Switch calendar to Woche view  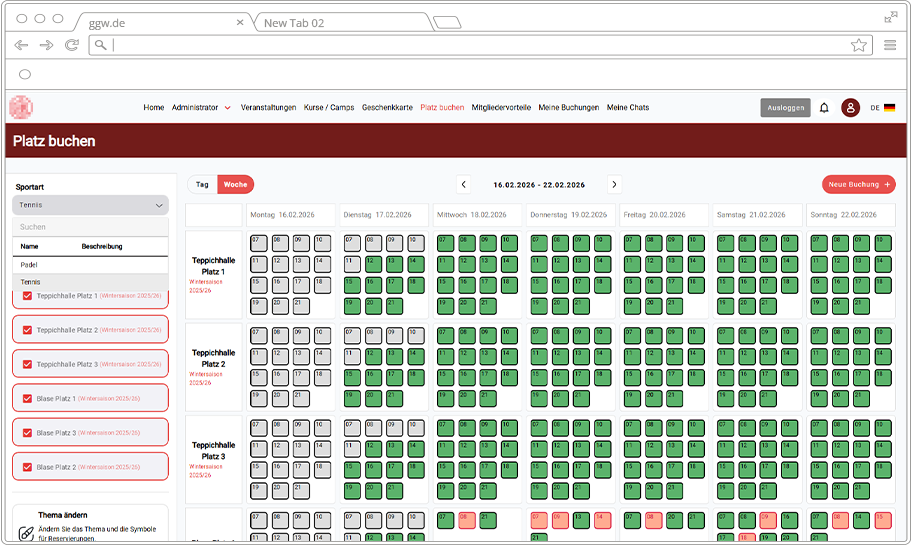tap(235, 185)
